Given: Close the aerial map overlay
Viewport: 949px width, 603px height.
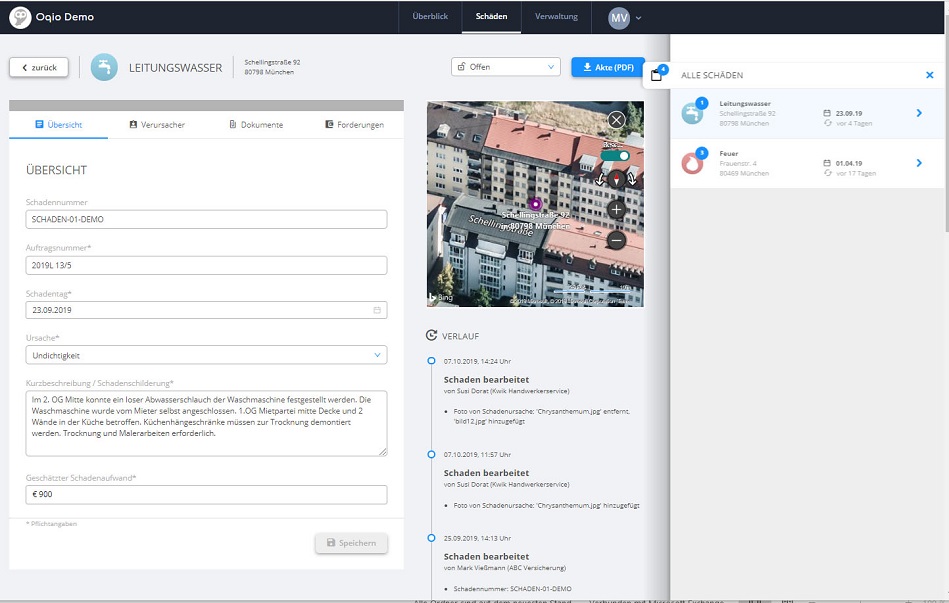Looking at the screenshot, I should pos(616,120).
